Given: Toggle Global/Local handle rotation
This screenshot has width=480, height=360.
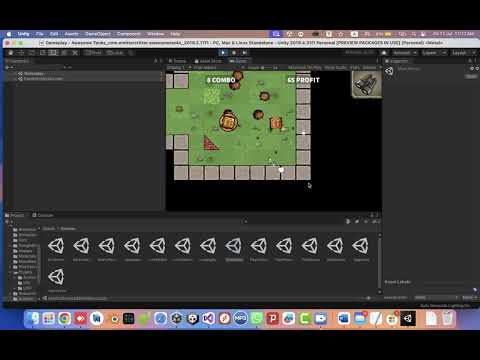Looking at the screenshot, I should point(114,53).
